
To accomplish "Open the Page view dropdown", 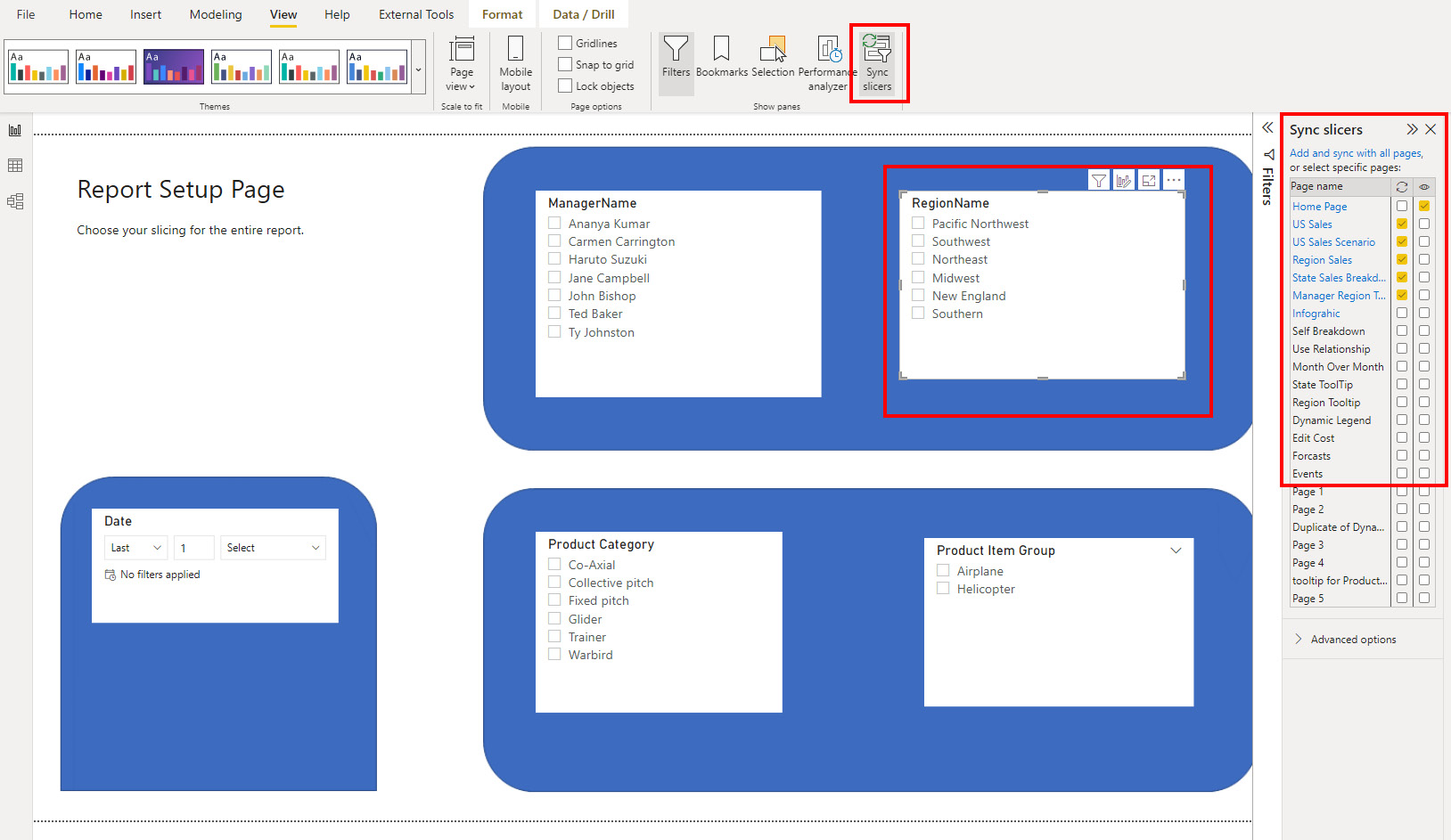I will point(462,64).
